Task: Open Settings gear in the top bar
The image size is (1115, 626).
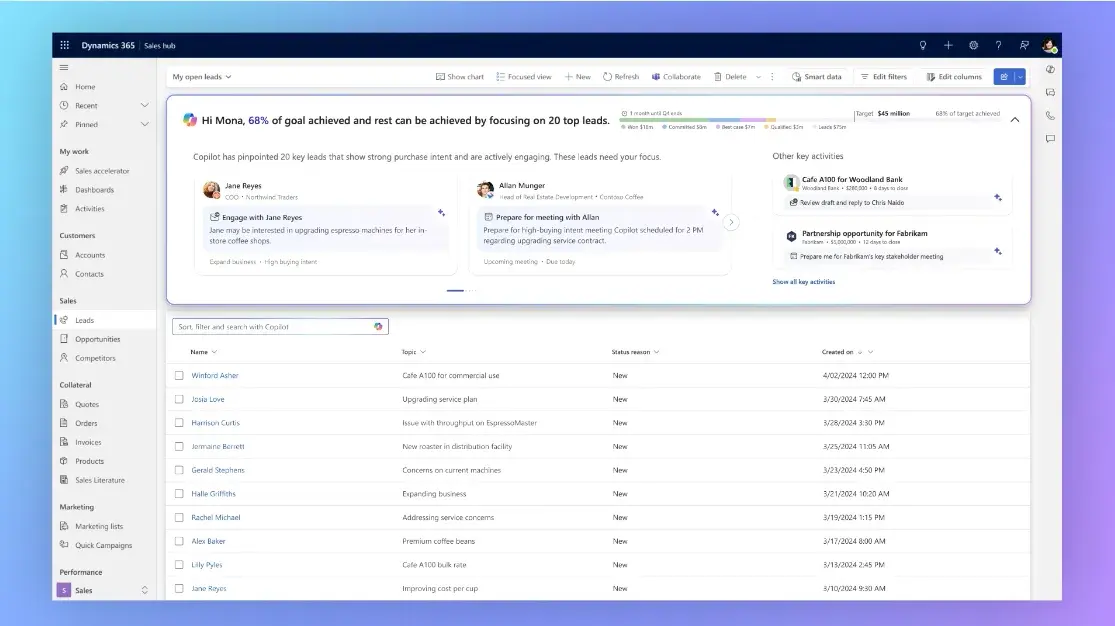Action: [973, 45]
